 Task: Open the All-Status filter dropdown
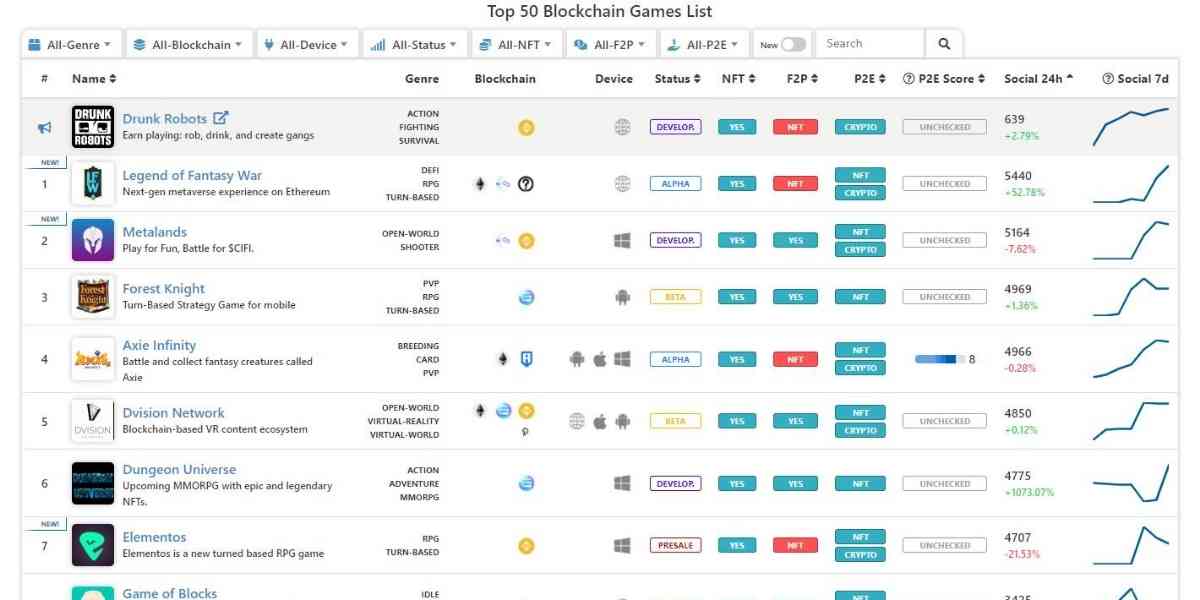coord(414,44)
